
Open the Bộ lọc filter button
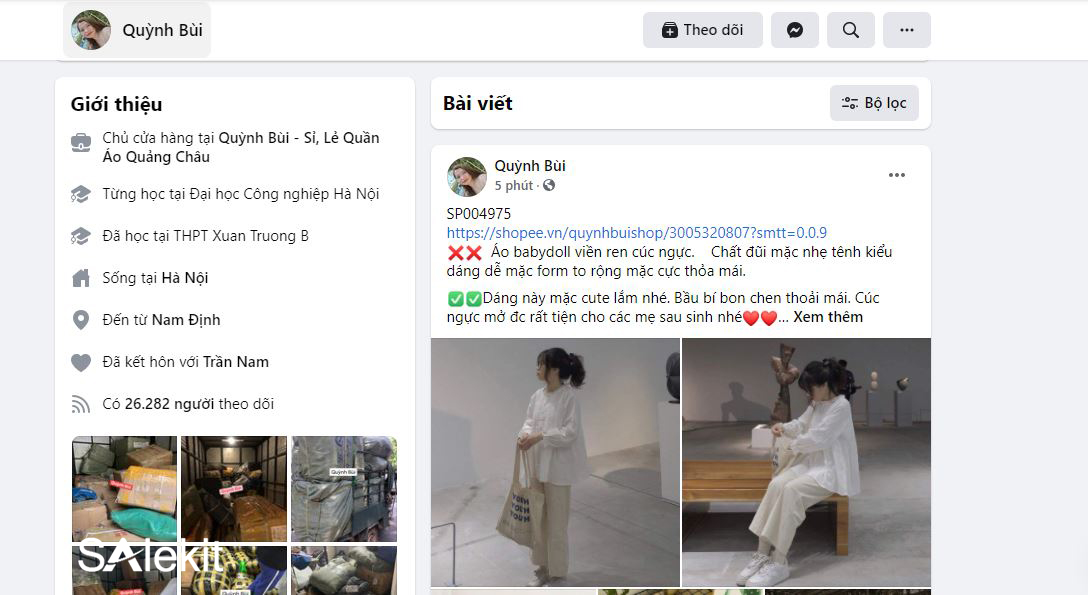click(874, 103)
